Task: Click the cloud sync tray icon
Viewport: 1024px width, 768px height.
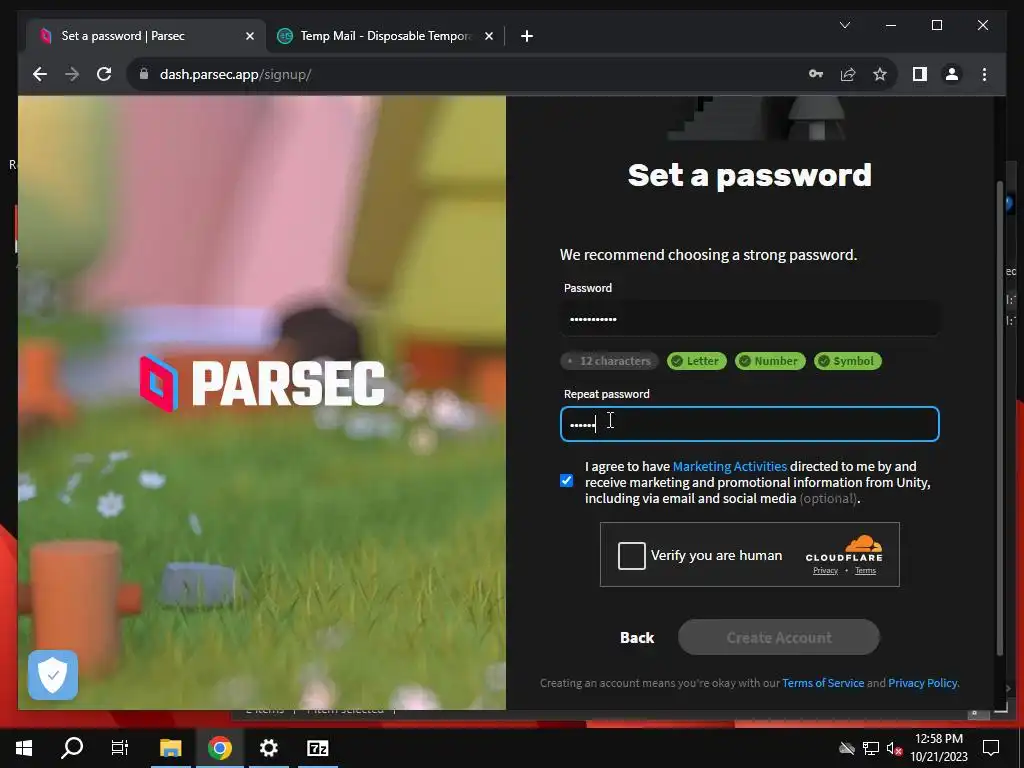Action: click(x=847, y=748)
